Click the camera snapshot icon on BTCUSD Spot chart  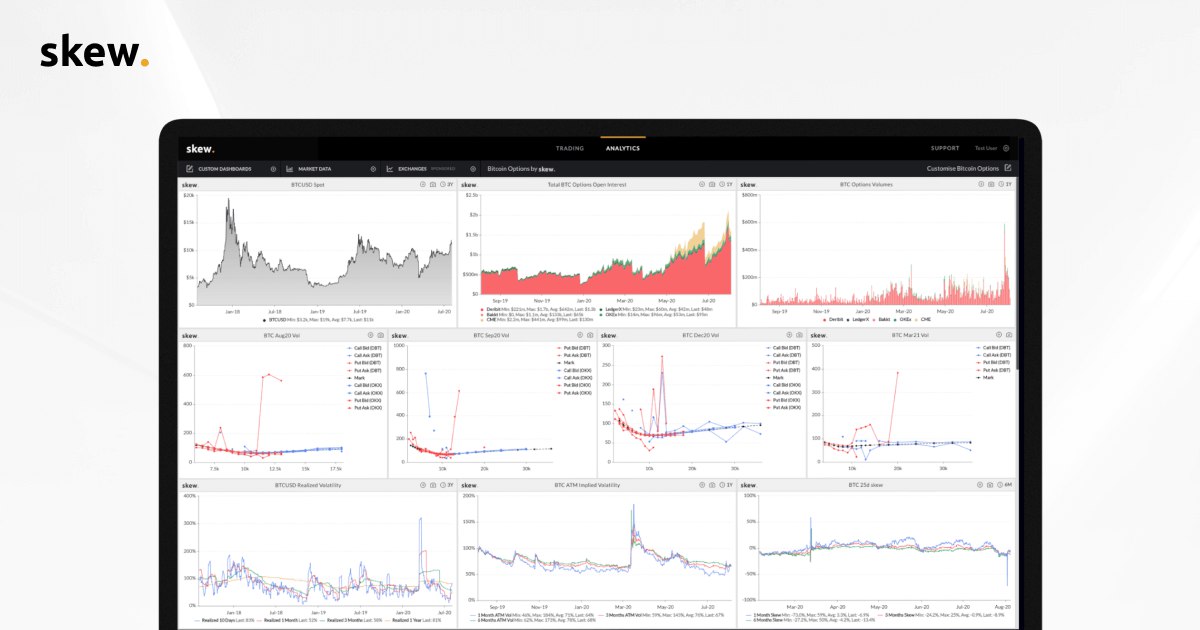point(433,184)
